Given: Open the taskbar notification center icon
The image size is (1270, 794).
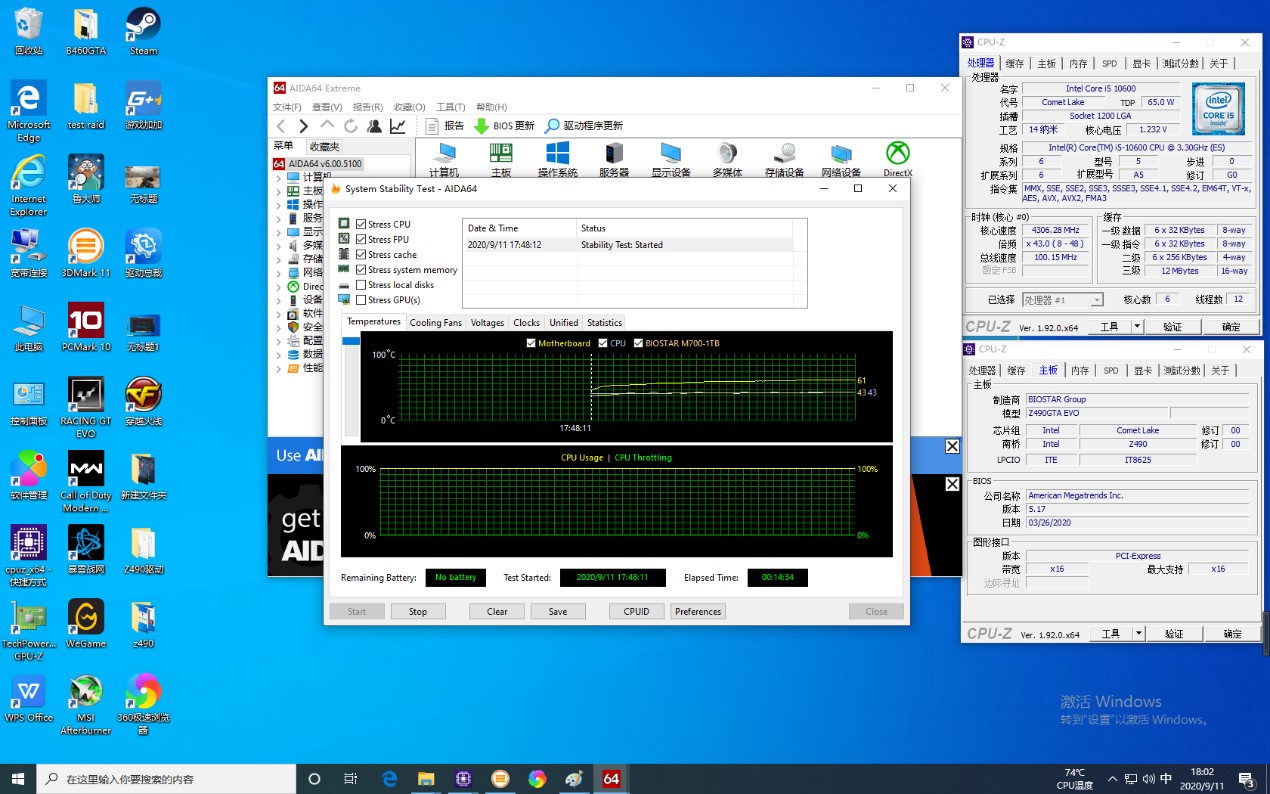Looking at the screenshot, I should coord(1247,779).
